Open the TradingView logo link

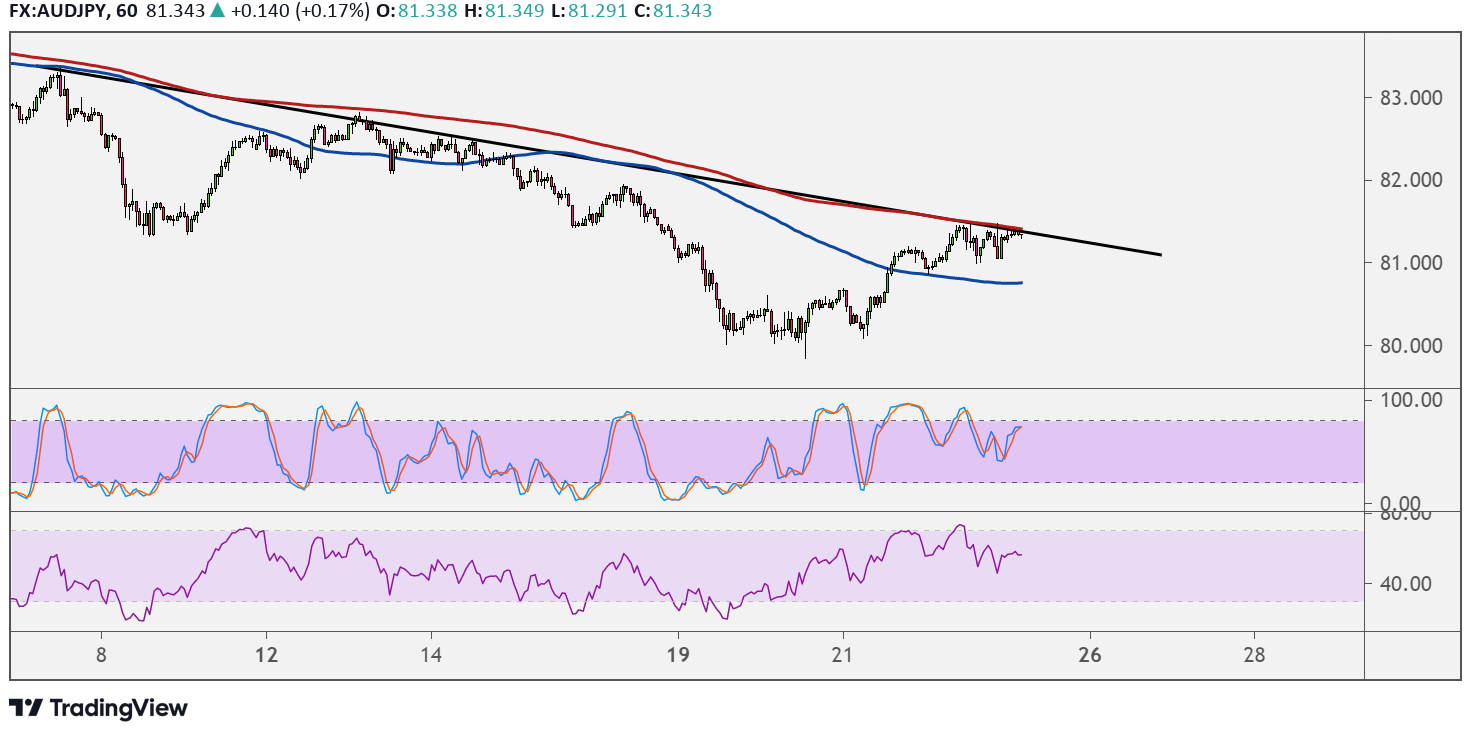[98, 708]
